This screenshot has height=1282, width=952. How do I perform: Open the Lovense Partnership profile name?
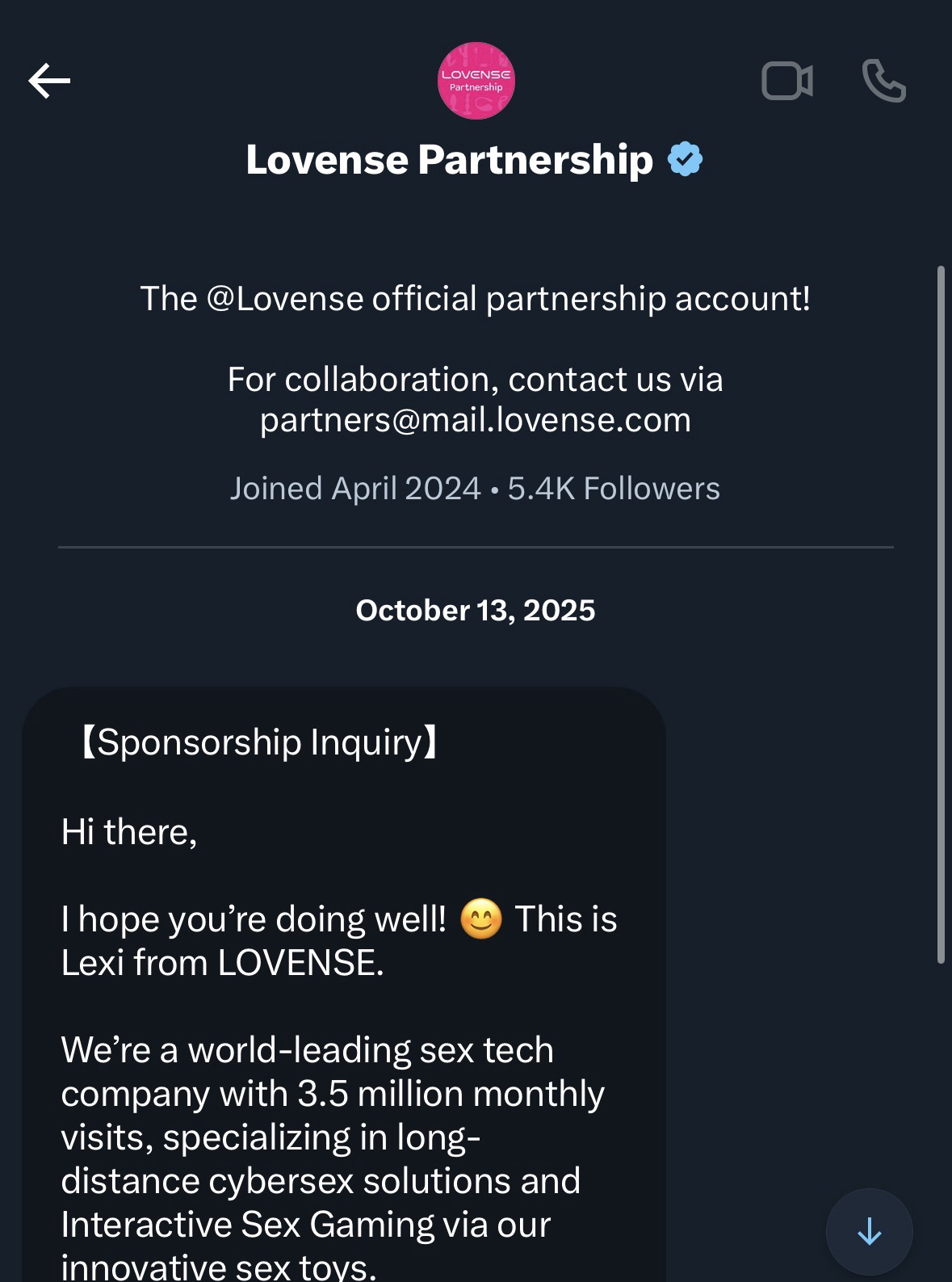tap(449, 159)
